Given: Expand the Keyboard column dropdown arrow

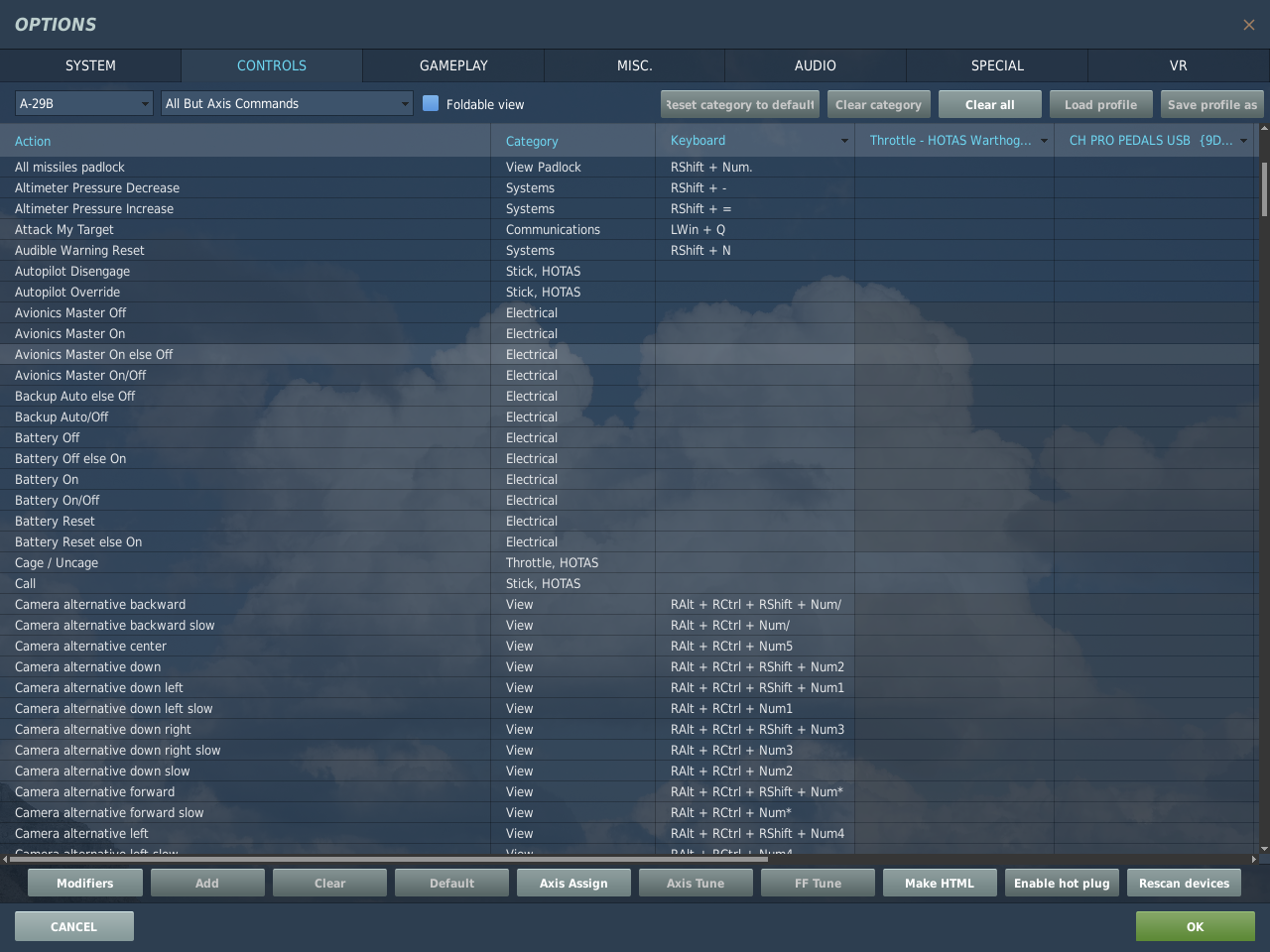Looking at the screenshot, I should click(x=844, y=141).
